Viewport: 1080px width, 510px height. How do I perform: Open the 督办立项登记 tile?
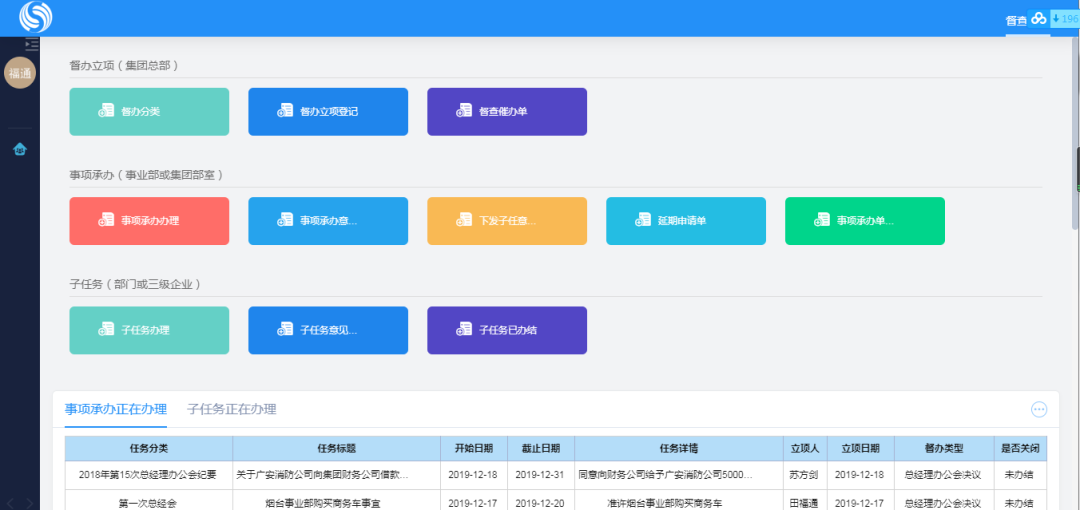coord(328,112)
